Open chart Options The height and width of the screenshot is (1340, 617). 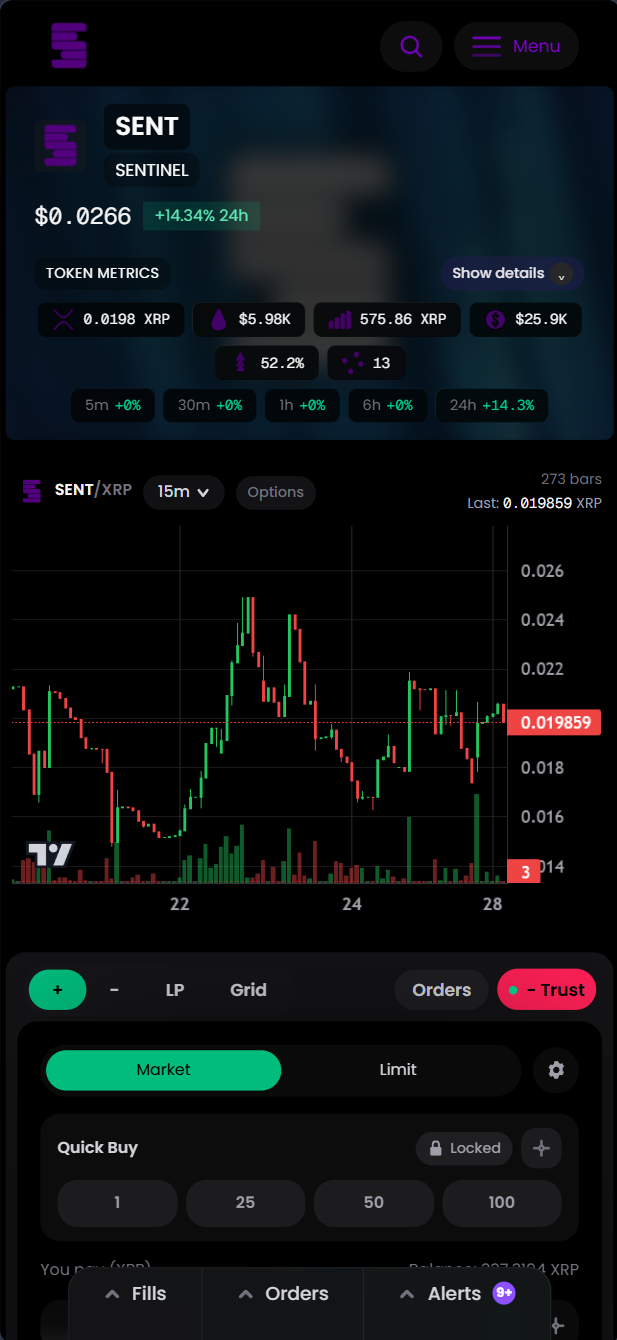pyautogui.click(x=275, y=492)
